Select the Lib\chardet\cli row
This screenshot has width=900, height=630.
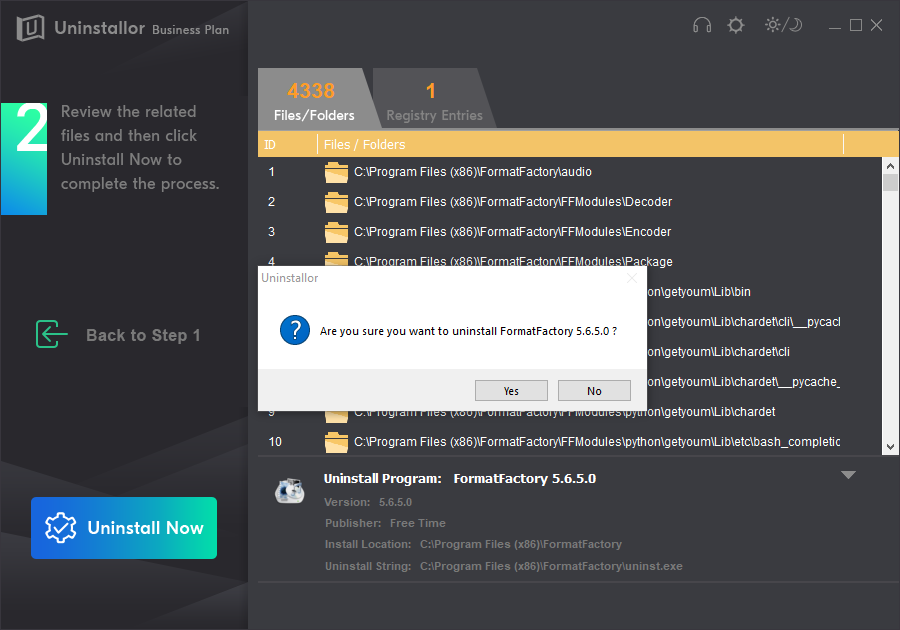click(x=763, y=352)
